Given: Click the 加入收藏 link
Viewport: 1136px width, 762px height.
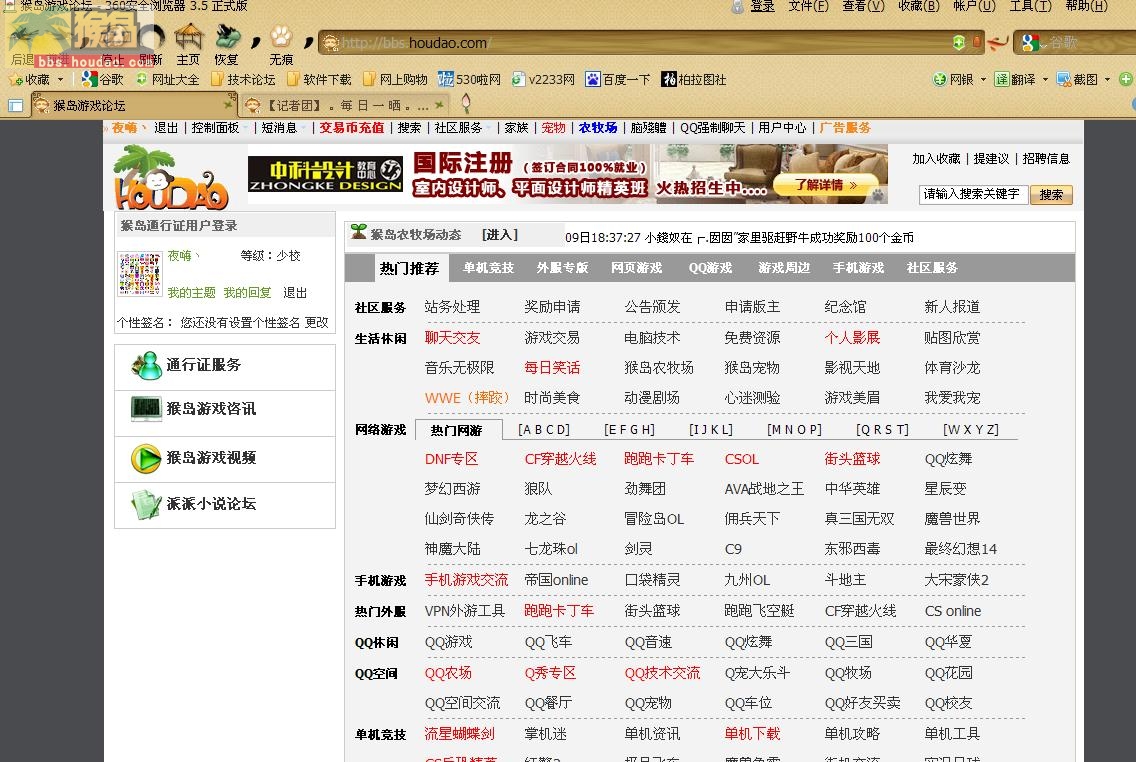Looking at the screenshot, I should (x=936, y=159).
